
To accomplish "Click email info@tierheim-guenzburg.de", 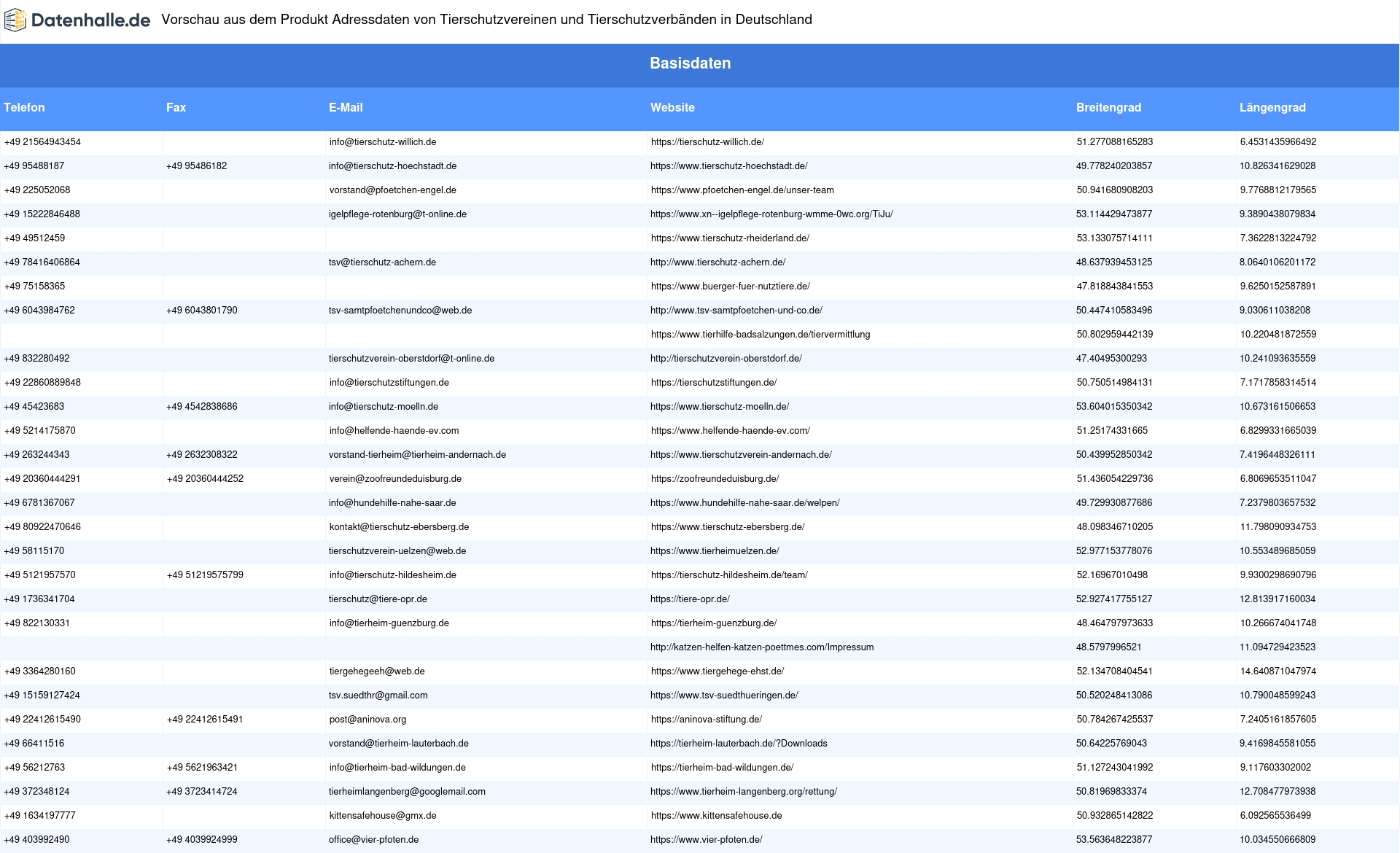I will (x=389, y=623).
